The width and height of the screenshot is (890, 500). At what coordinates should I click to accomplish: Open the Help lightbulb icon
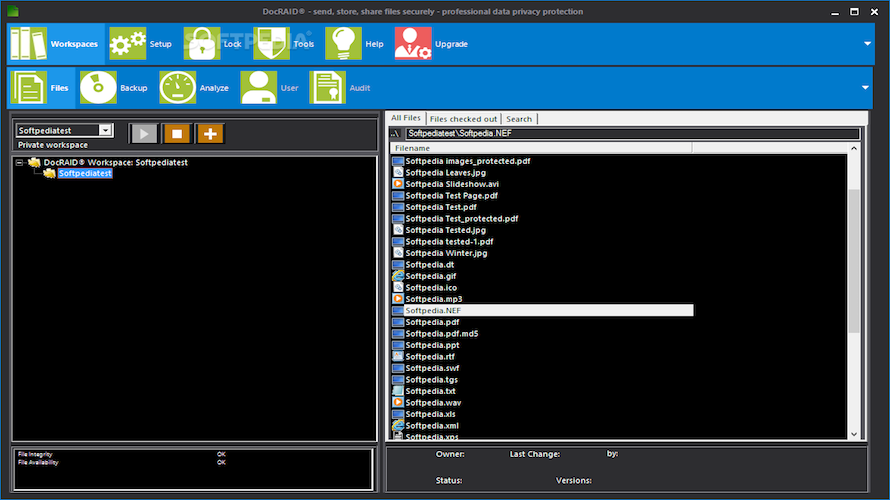pos(343,44)
